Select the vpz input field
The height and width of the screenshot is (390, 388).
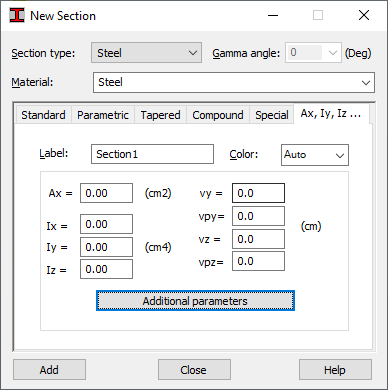[x=258, y=261]
